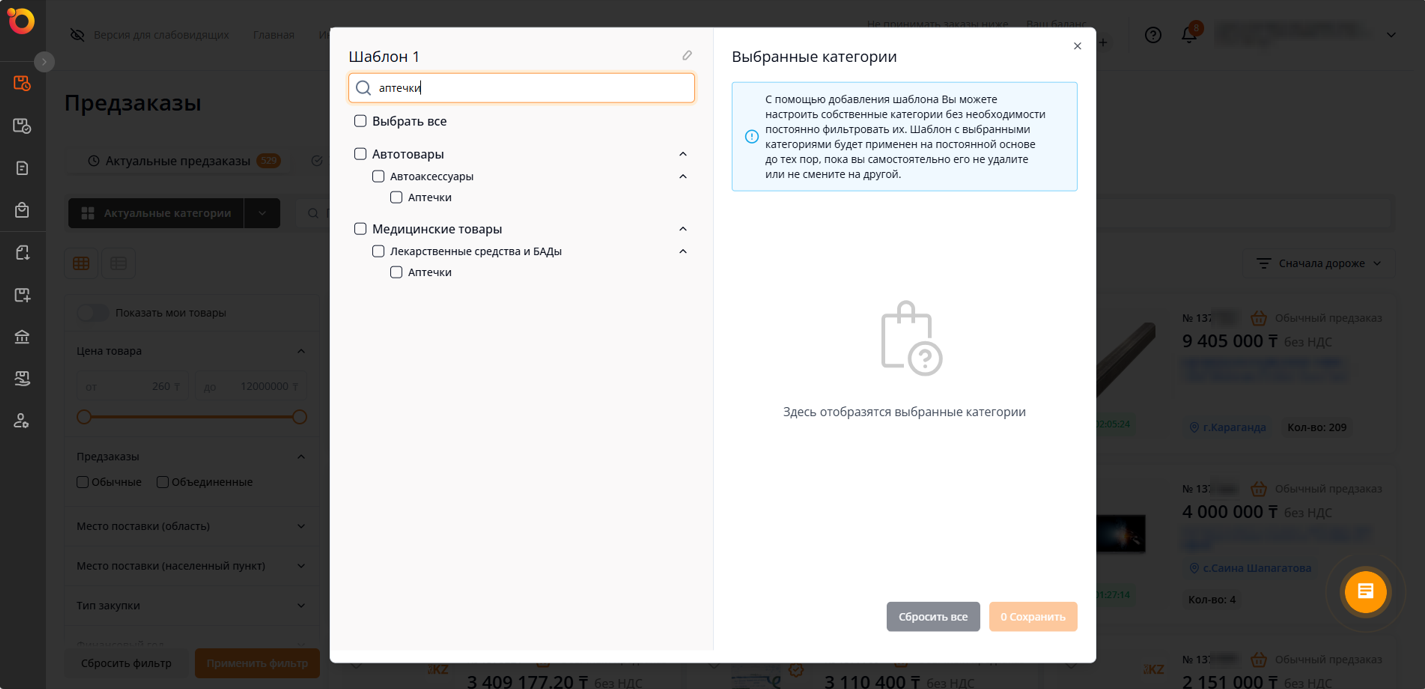Click the logo icon at top left
This screenshot has height=689, width=1425.
coord(21,21)
